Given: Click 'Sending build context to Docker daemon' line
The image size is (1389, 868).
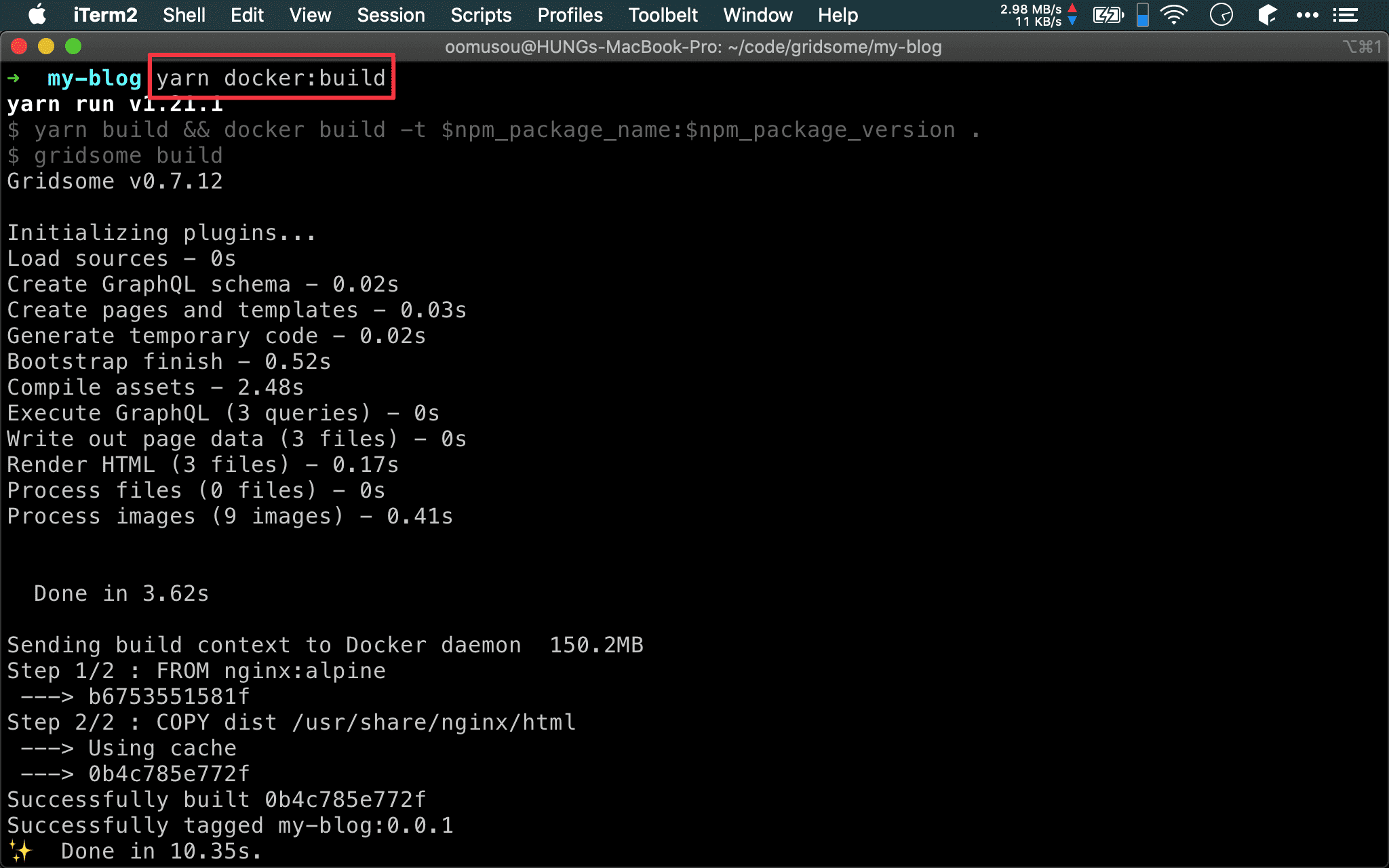Looking at the screenshot, I should (325, 646).
